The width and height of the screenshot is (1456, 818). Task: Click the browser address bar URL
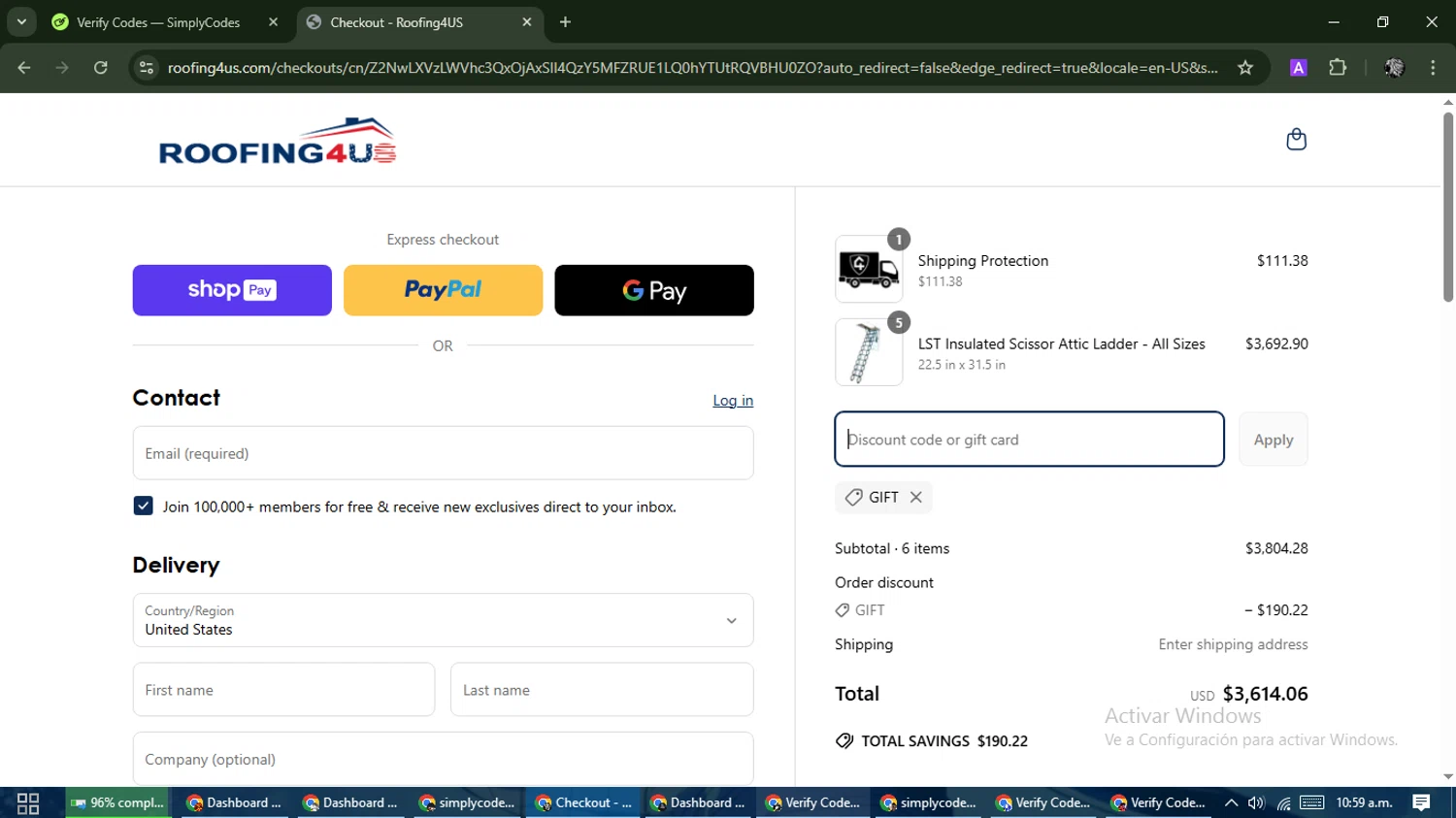(692, 68)
